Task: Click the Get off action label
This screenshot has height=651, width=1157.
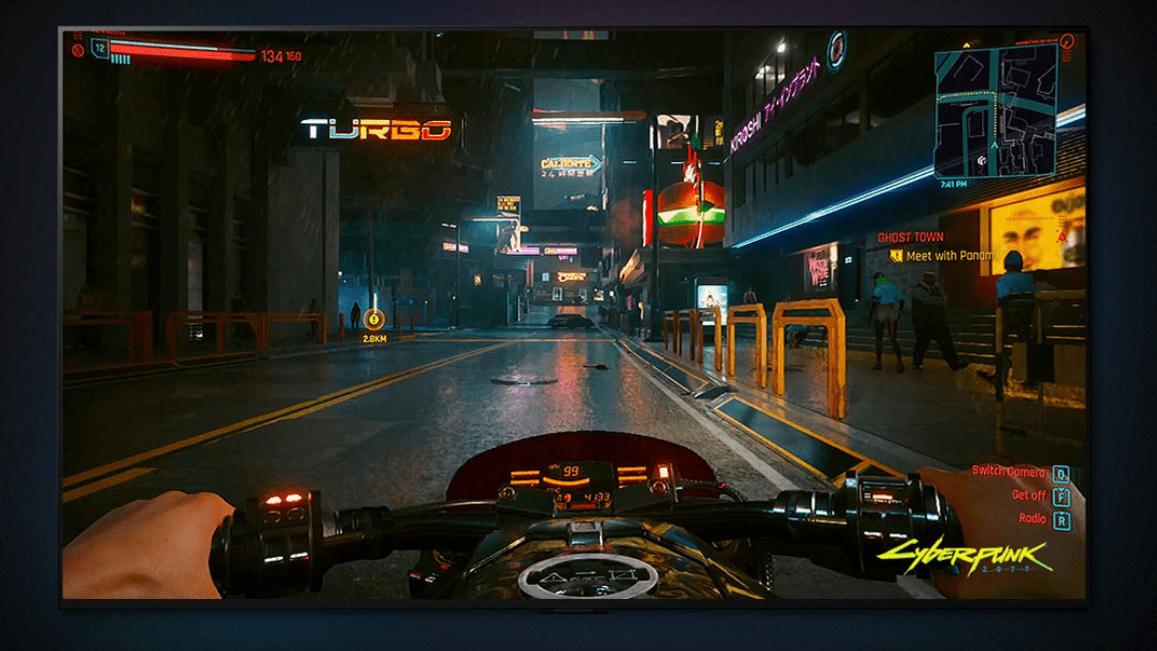Action: point(1029,495)
